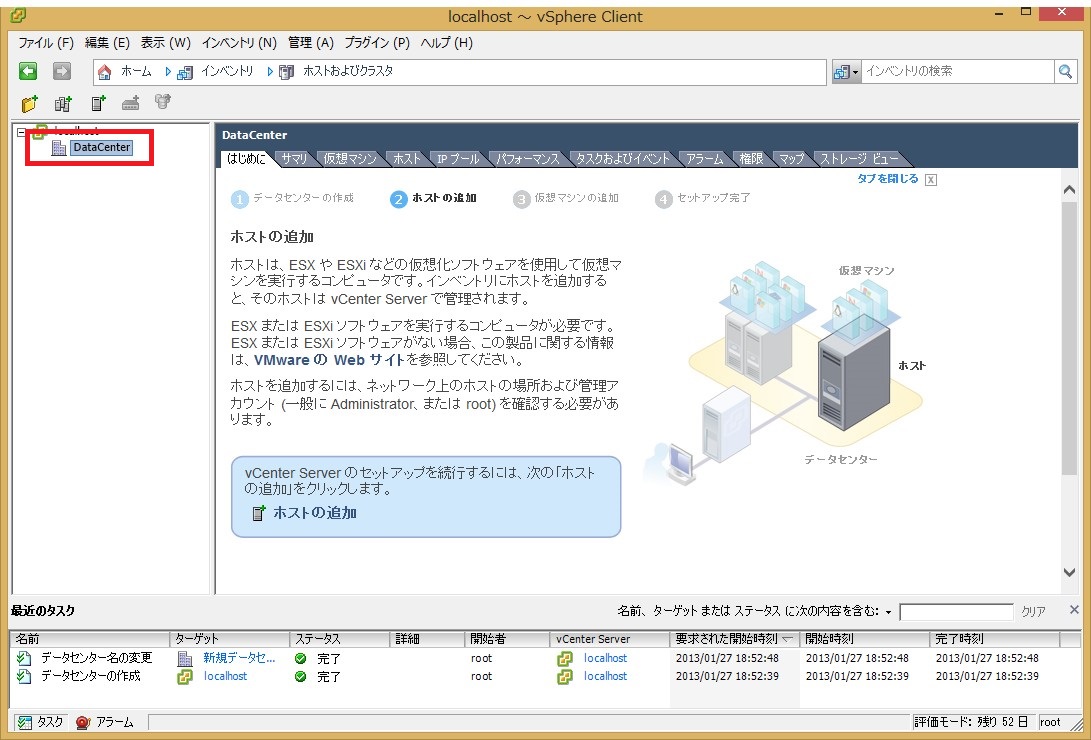1091x740 pixels.
Task: Click the magnifier search icon
Action: click(x=1065, y=71)
